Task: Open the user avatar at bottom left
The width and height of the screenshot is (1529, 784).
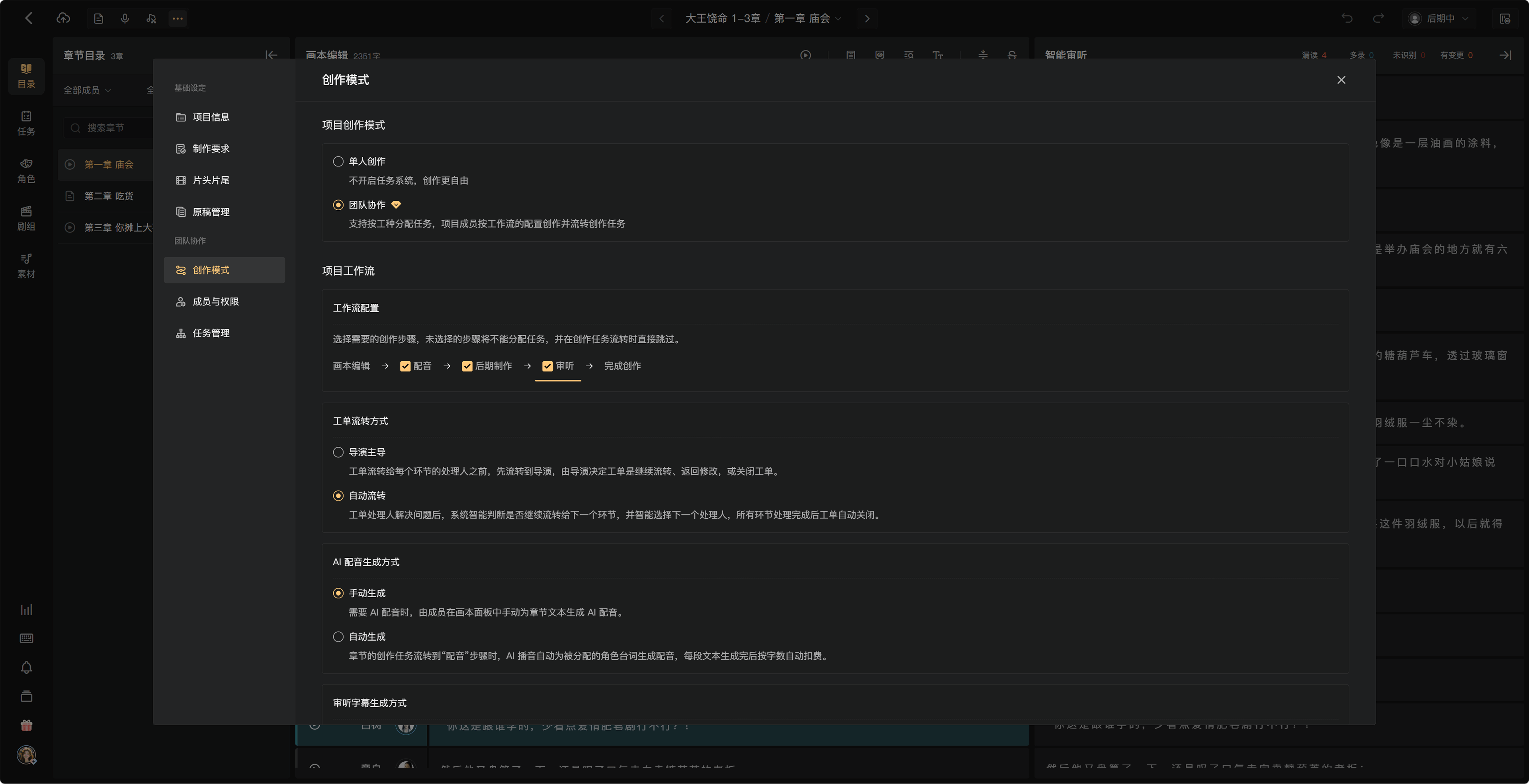Action: pos(26,755)
